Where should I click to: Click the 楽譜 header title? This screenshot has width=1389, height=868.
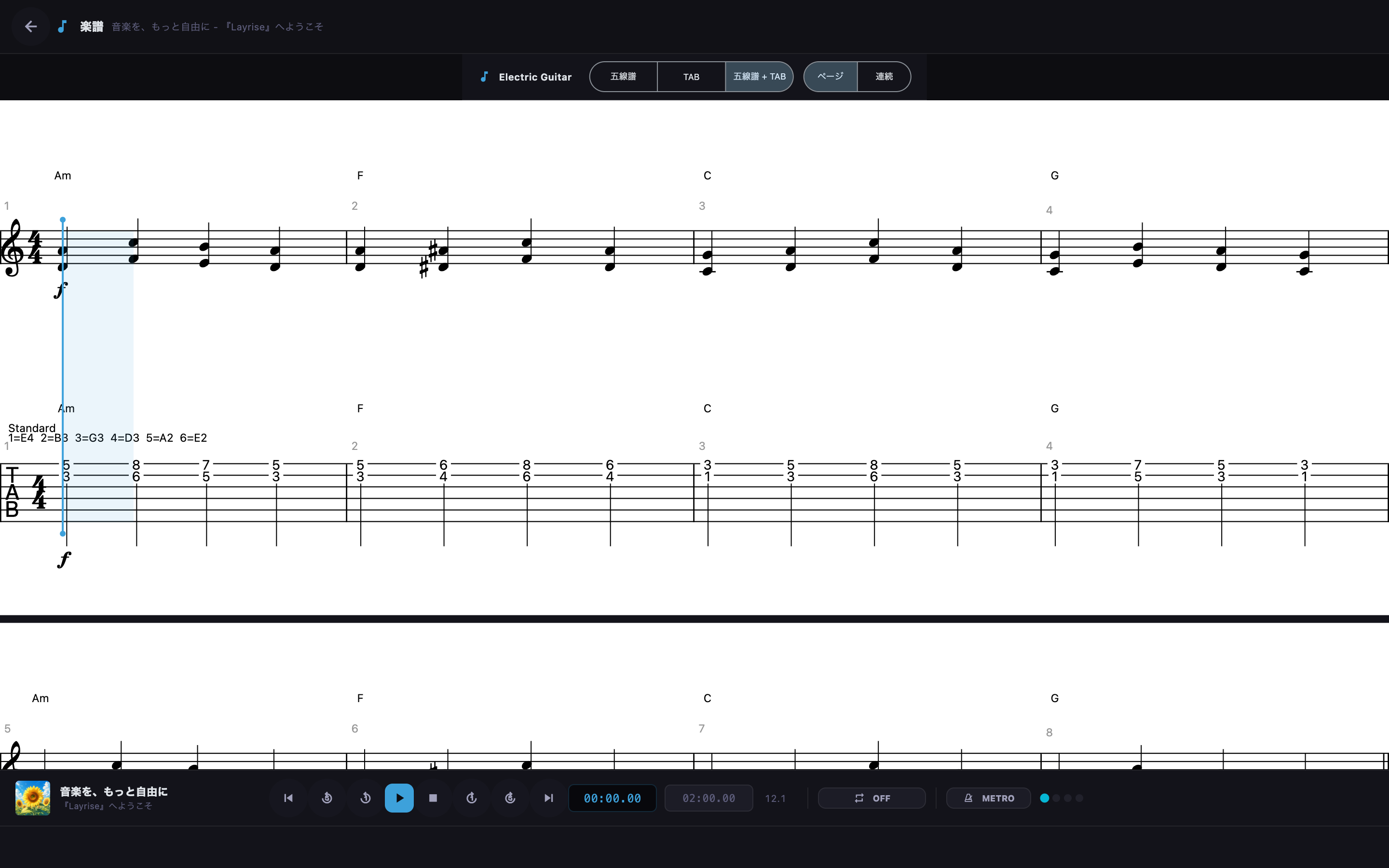[x=91, y=27]
